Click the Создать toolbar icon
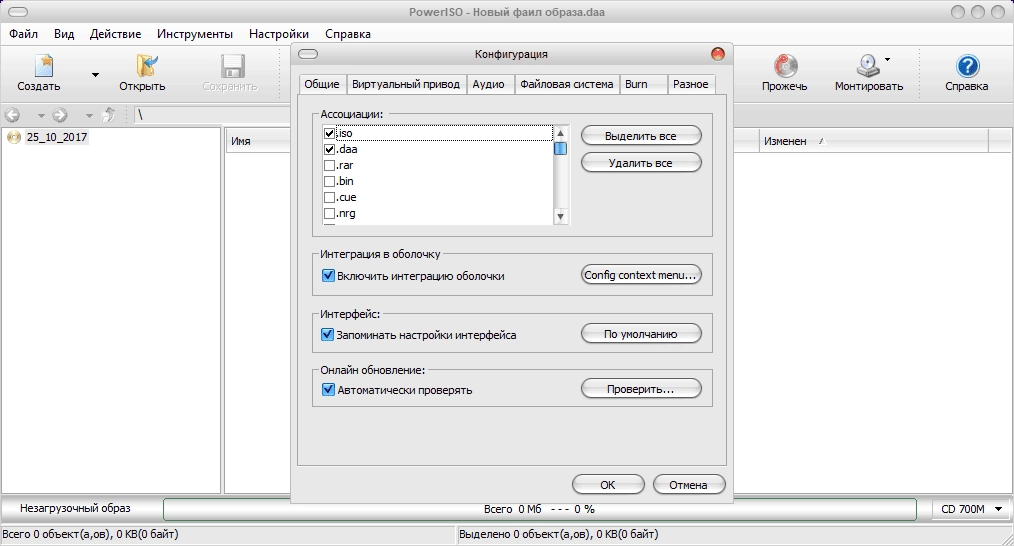 (x=43, y=65)
